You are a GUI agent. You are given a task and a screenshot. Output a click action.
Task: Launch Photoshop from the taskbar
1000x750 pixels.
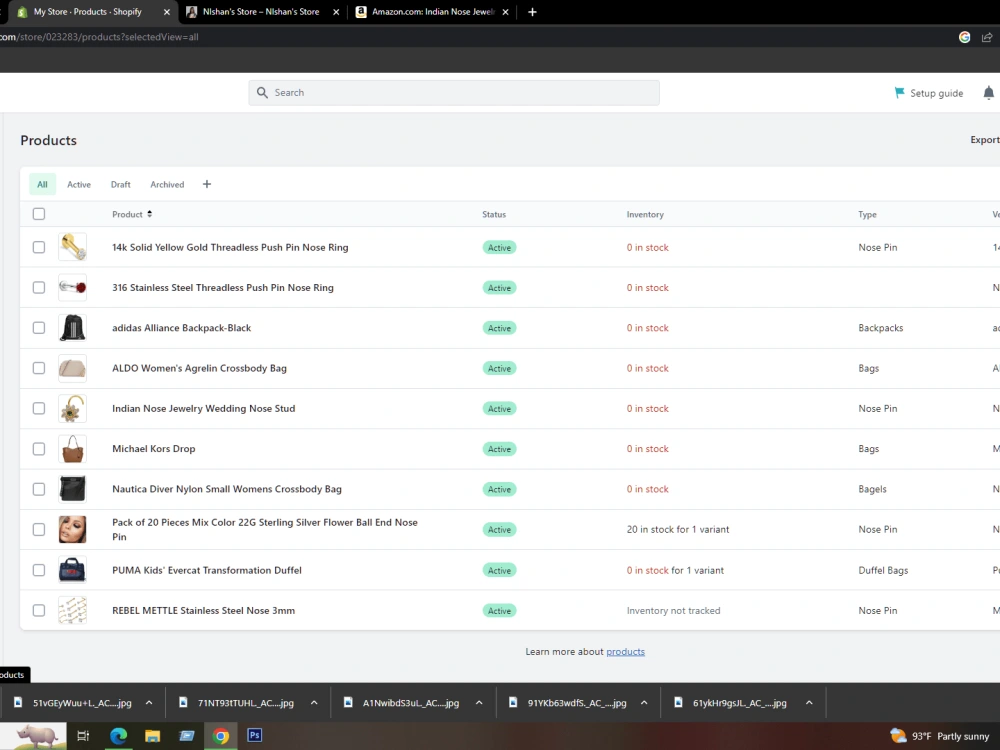click(x=254, y=735)
